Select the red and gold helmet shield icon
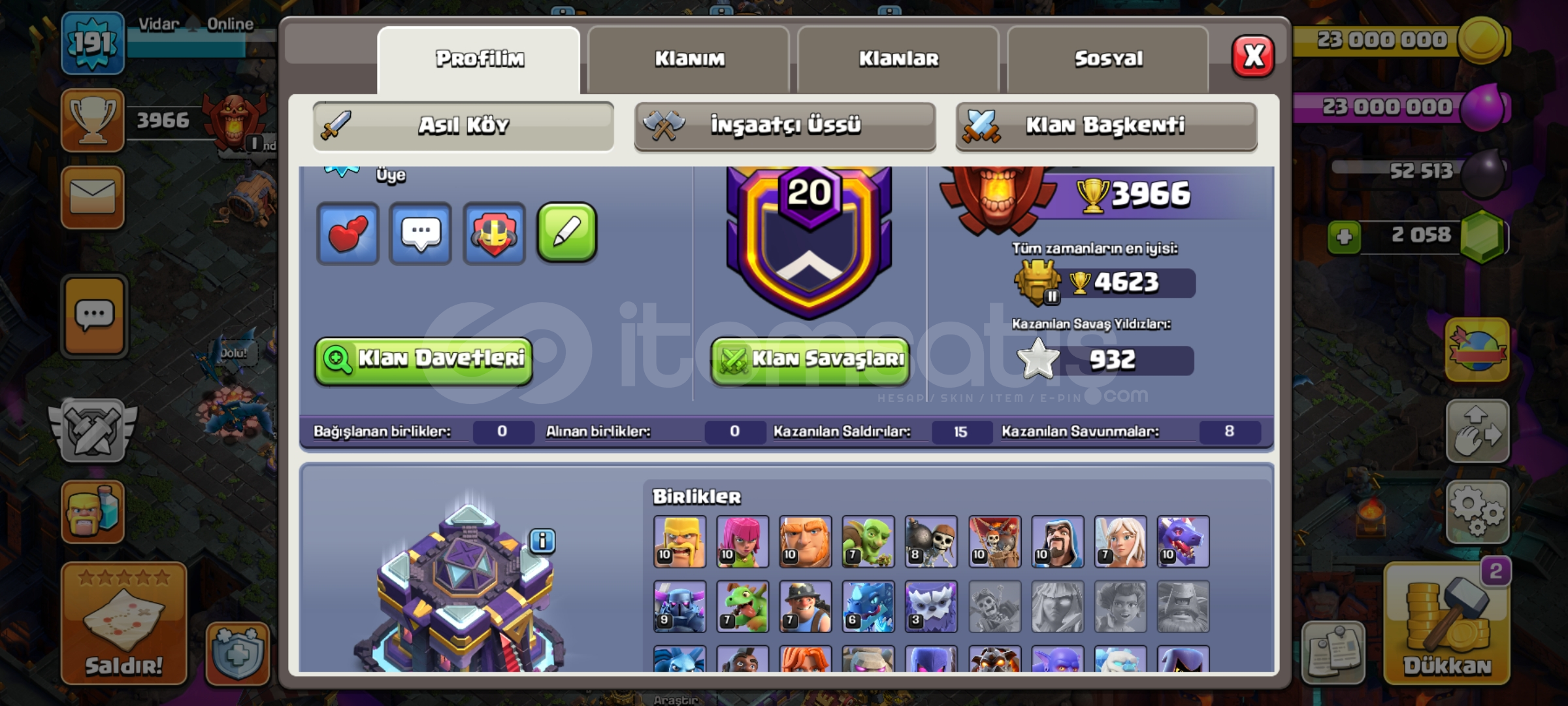1568x706 pixels. (x=494, y=233)
